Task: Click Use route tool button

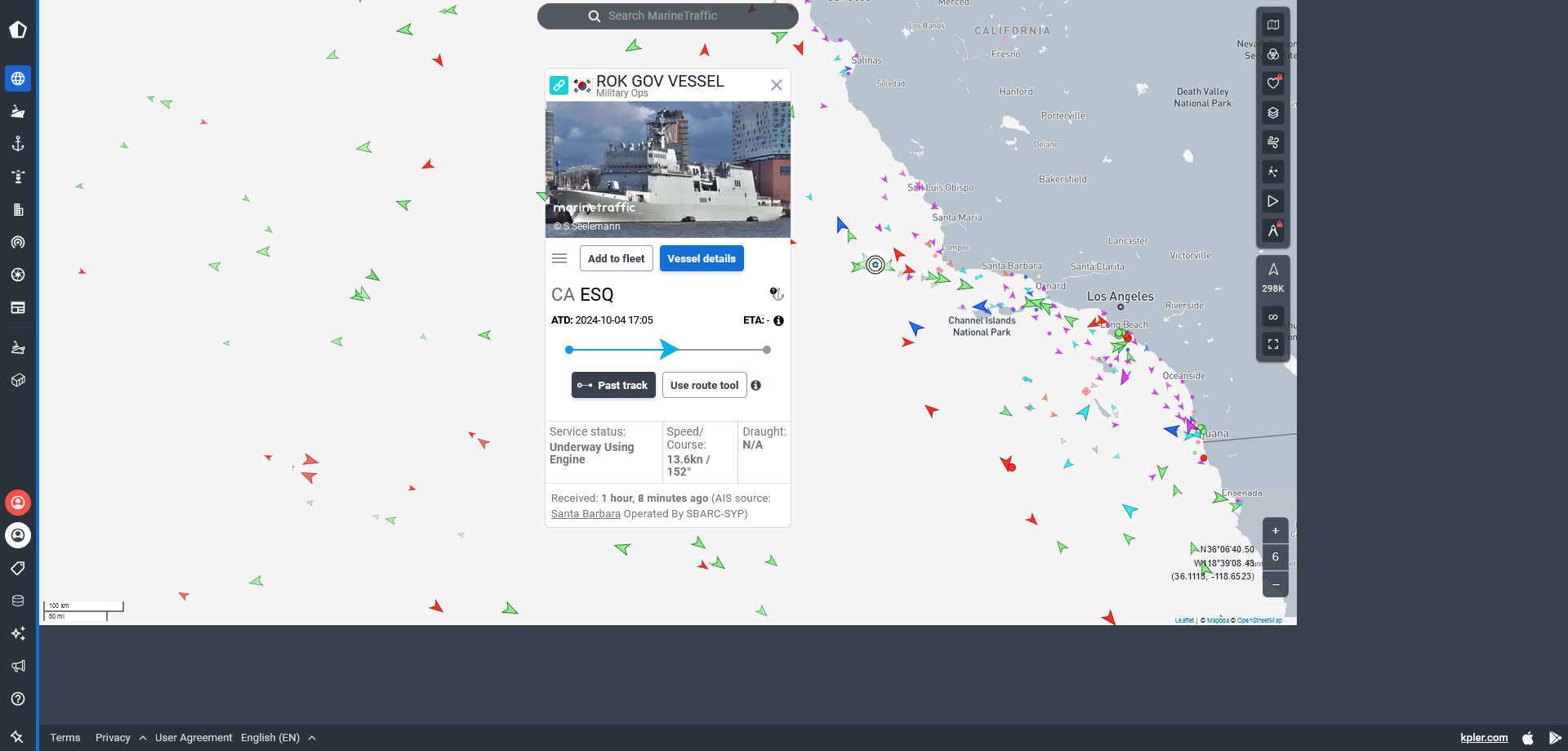Action: (704, 385)
